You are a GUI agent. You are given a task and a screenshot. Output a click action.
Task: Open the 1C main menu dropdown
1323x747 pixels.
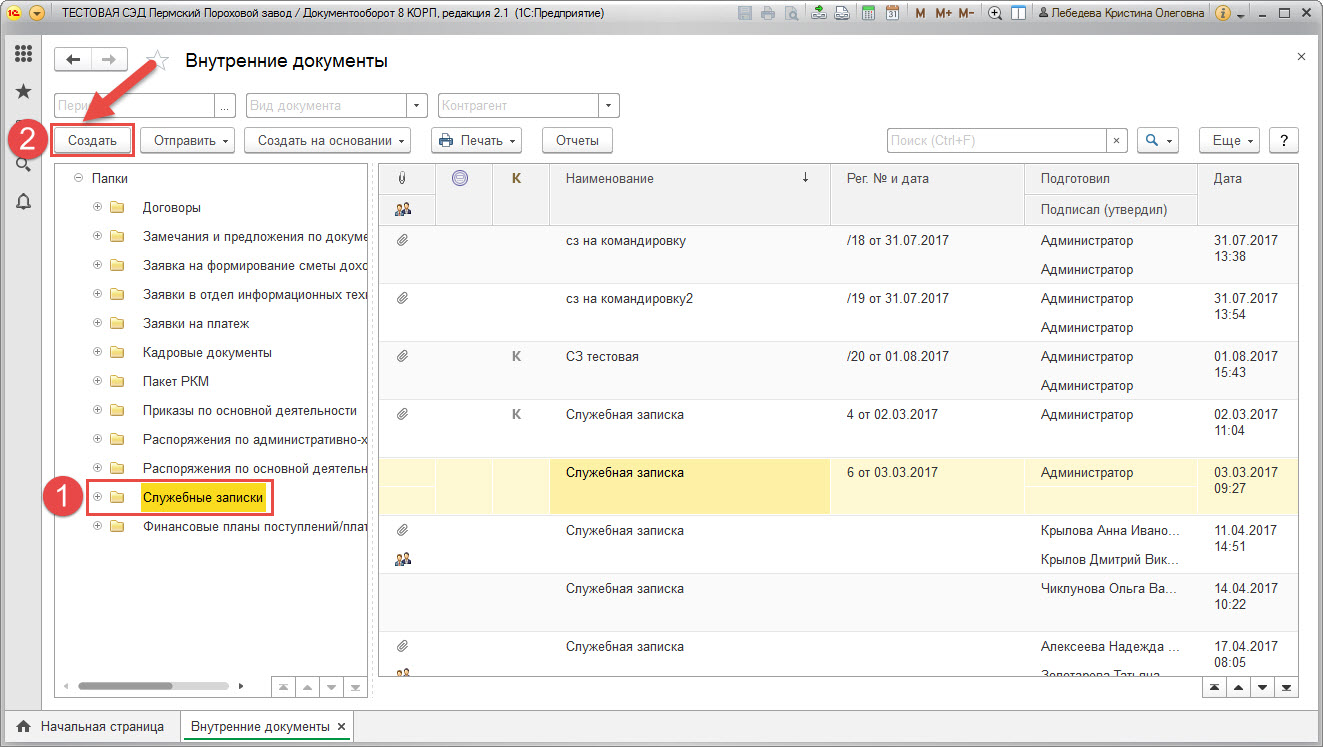click(37, 14)
